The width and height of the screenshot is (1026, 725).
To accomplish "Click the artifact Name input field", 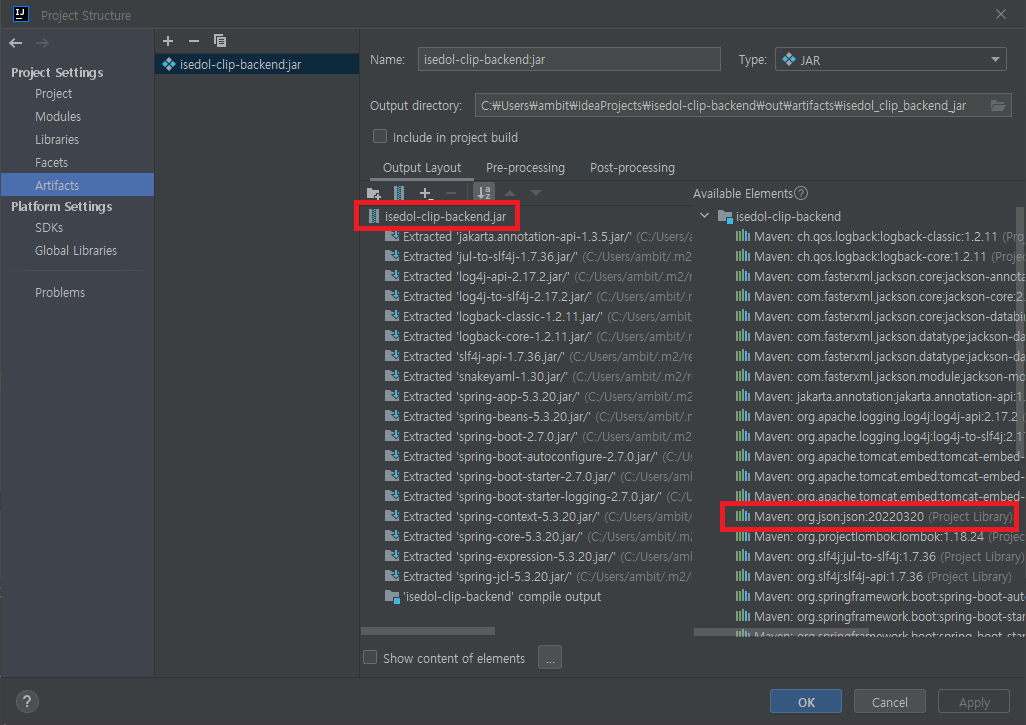I will point(569,60).
